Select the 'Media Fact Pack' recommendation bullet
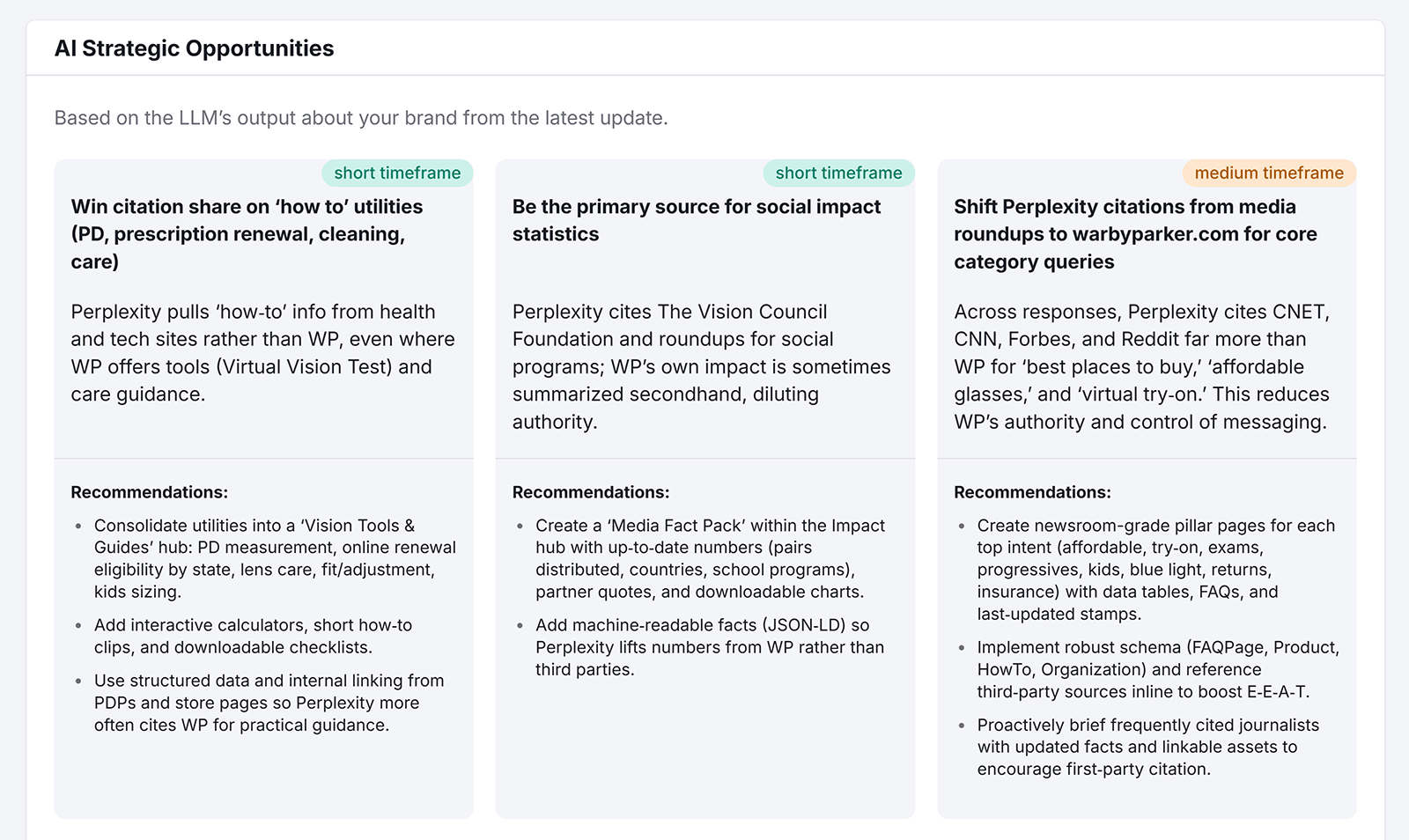Image resolution: width=1409 pixels, height=840 pixels. click(709, 558)
